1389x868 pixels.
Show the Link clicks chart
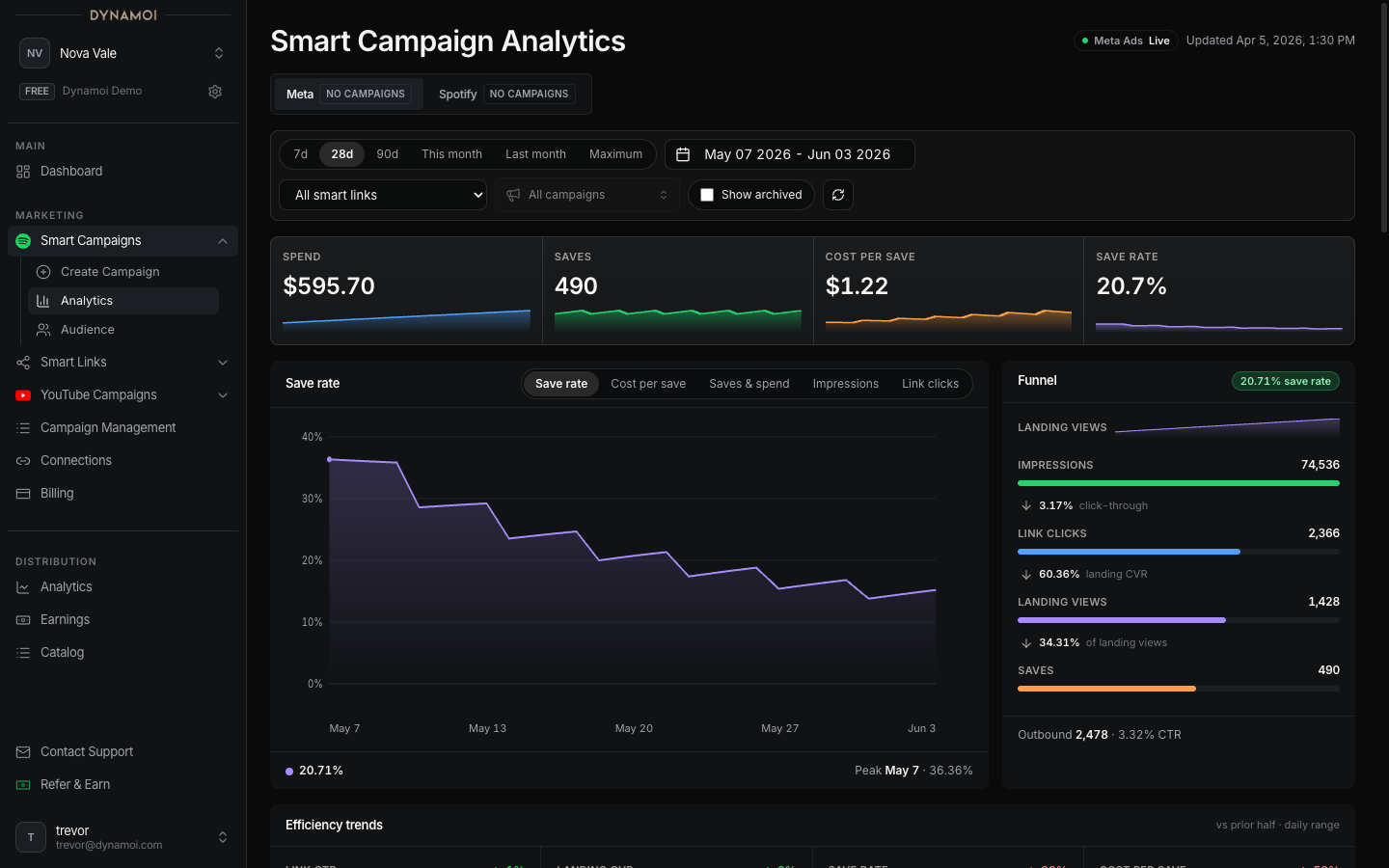click(930, 384)
